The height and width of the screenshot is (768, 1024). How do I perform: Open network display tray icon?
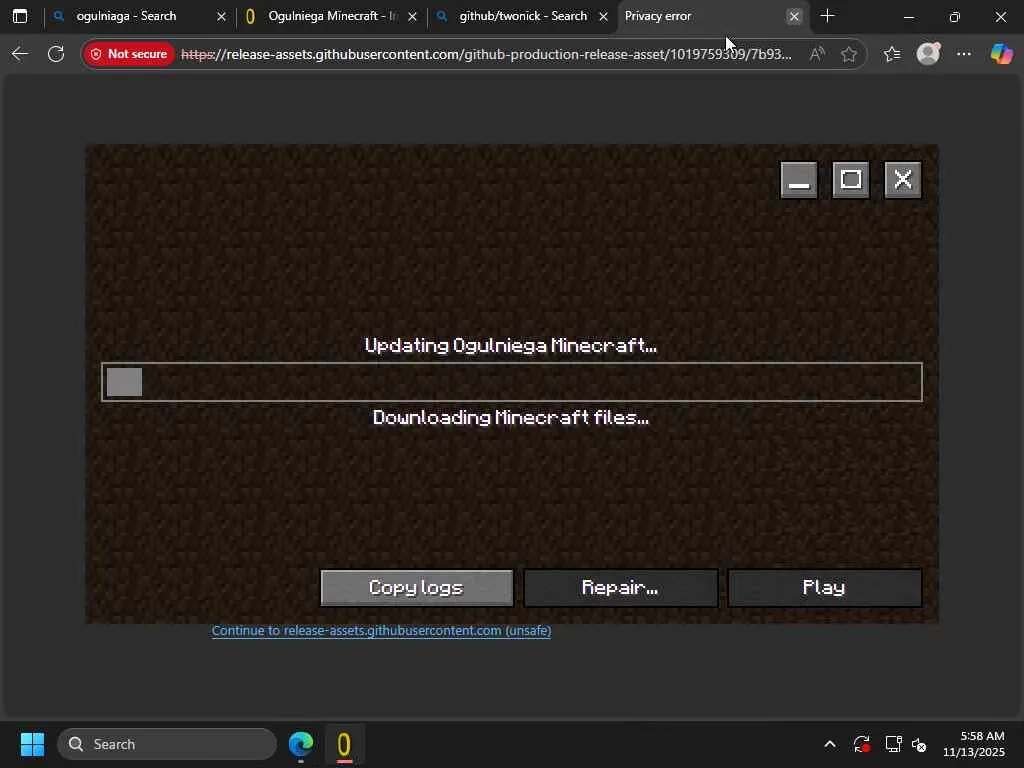coord(893,744)
